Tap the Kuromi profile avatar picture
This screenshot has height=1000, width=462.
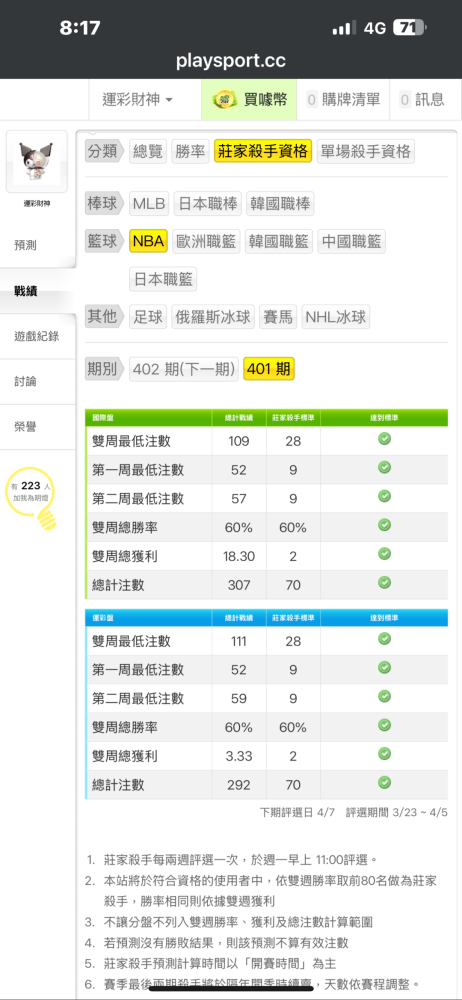[36, 161]
